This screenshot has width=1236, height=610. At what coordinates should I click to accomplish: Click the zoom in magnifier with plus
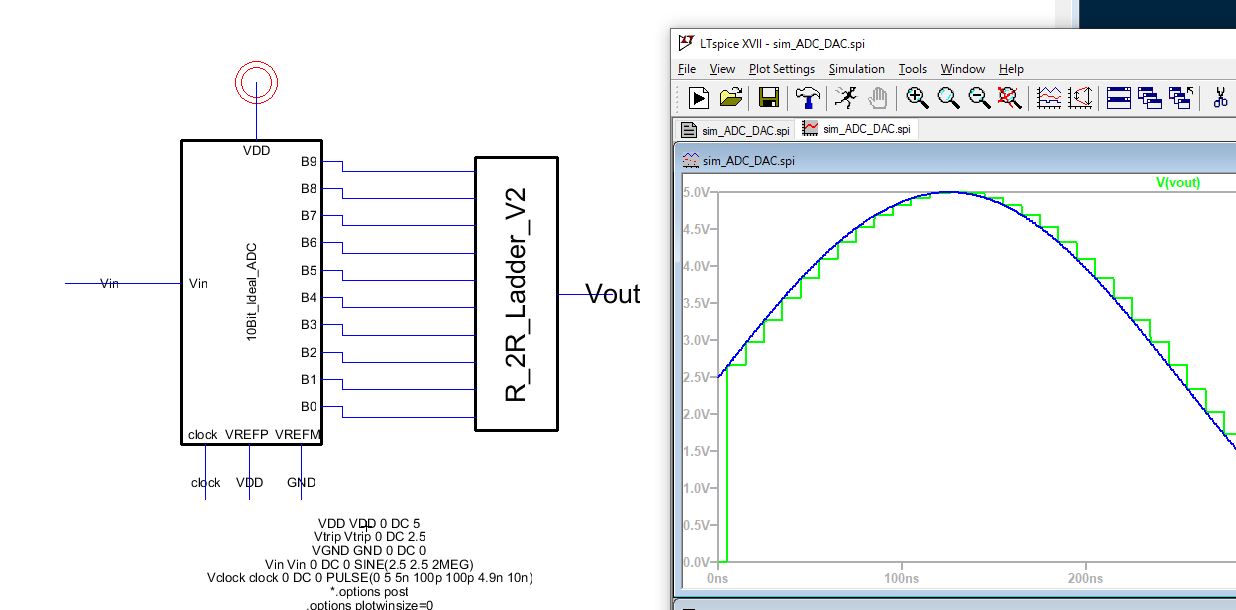click(917, 97)
